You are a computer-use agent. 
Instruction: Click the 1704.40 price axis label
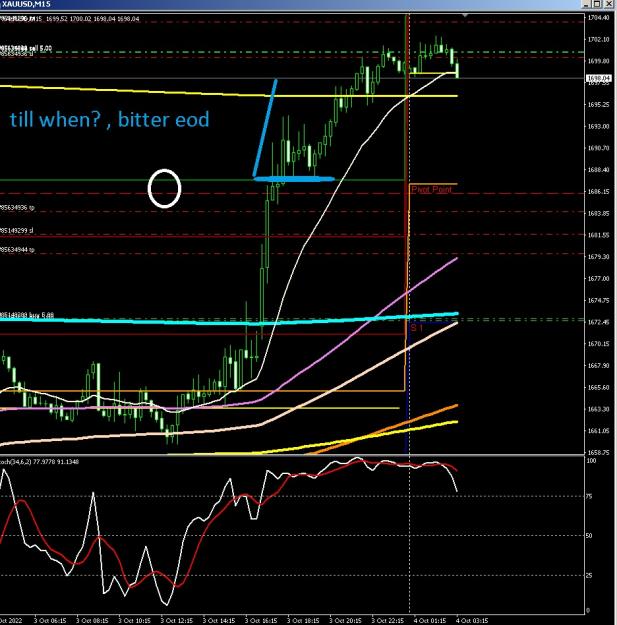(x=598, y=18)
